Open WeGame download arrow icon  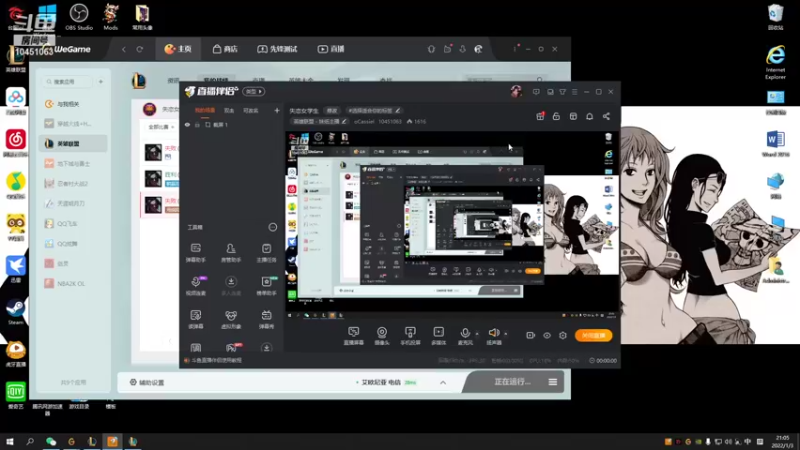(x=462, y=49)
